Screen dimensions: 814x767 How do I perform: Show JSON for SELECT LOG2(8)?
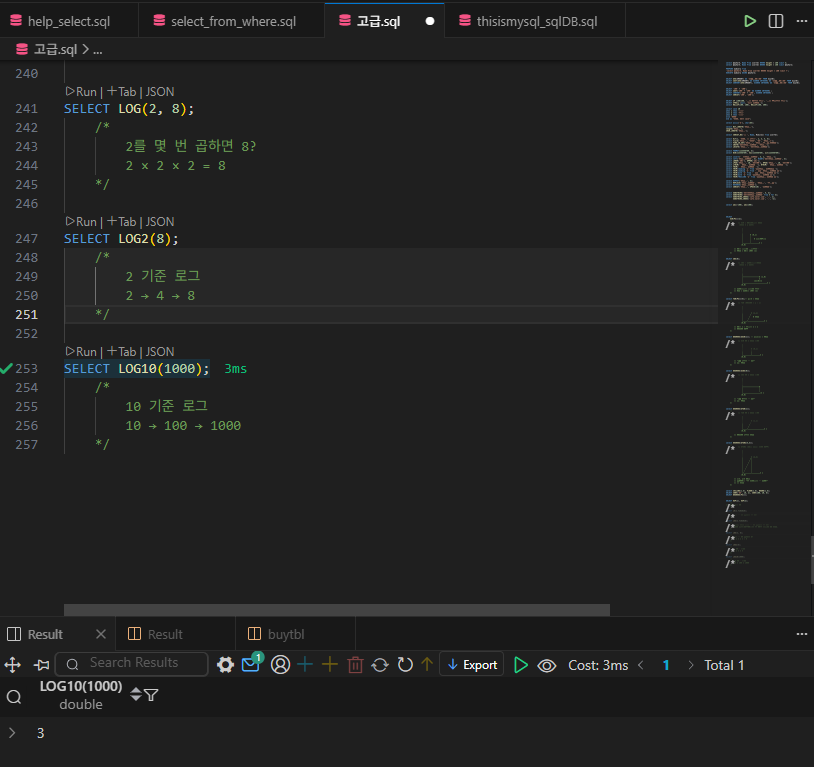160,222
